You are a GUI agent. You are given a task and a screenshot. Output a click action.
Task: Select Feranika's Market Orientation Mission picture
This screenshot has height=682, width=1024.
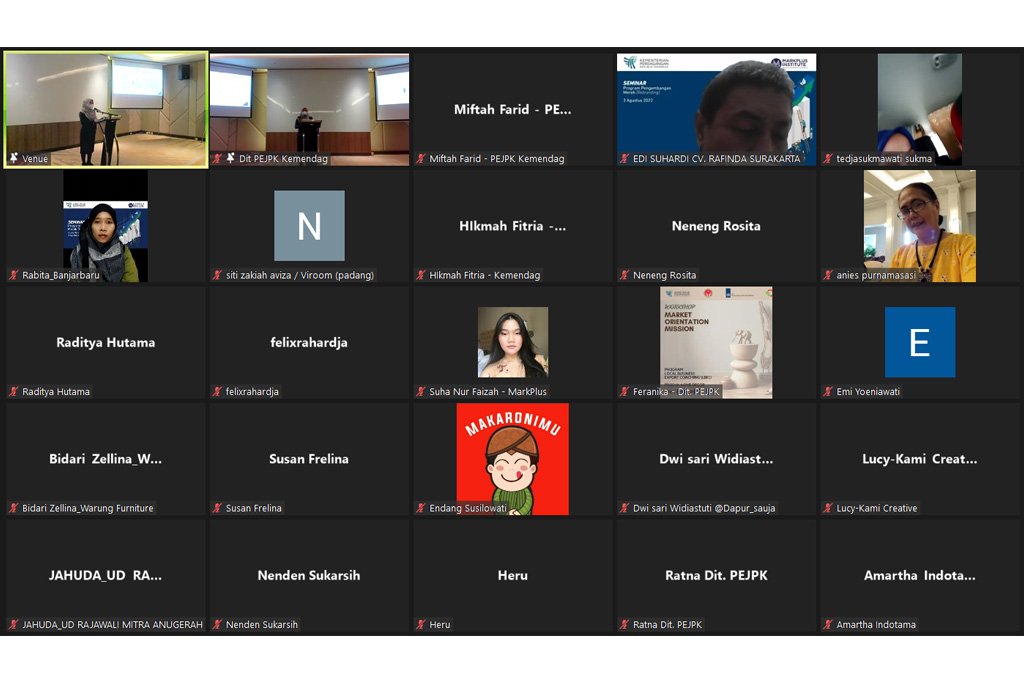716,342
